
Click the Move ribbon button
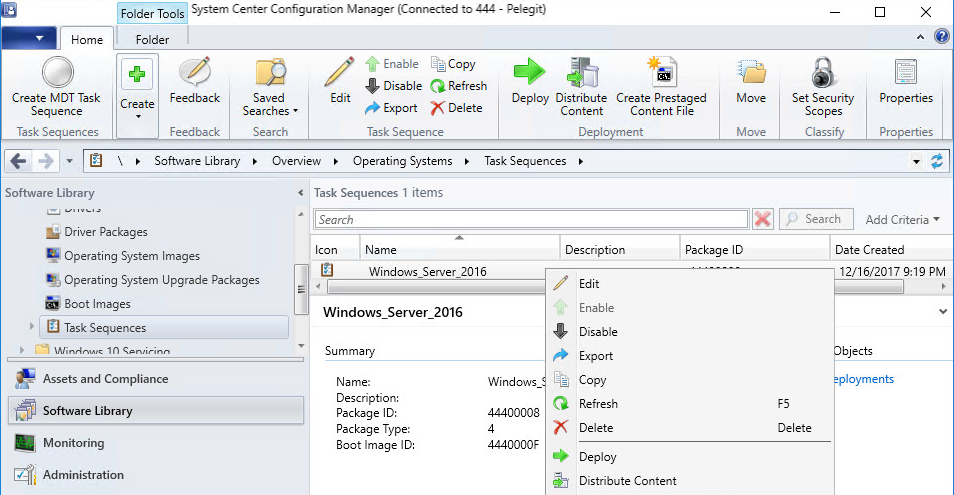[x=751, y=81]
